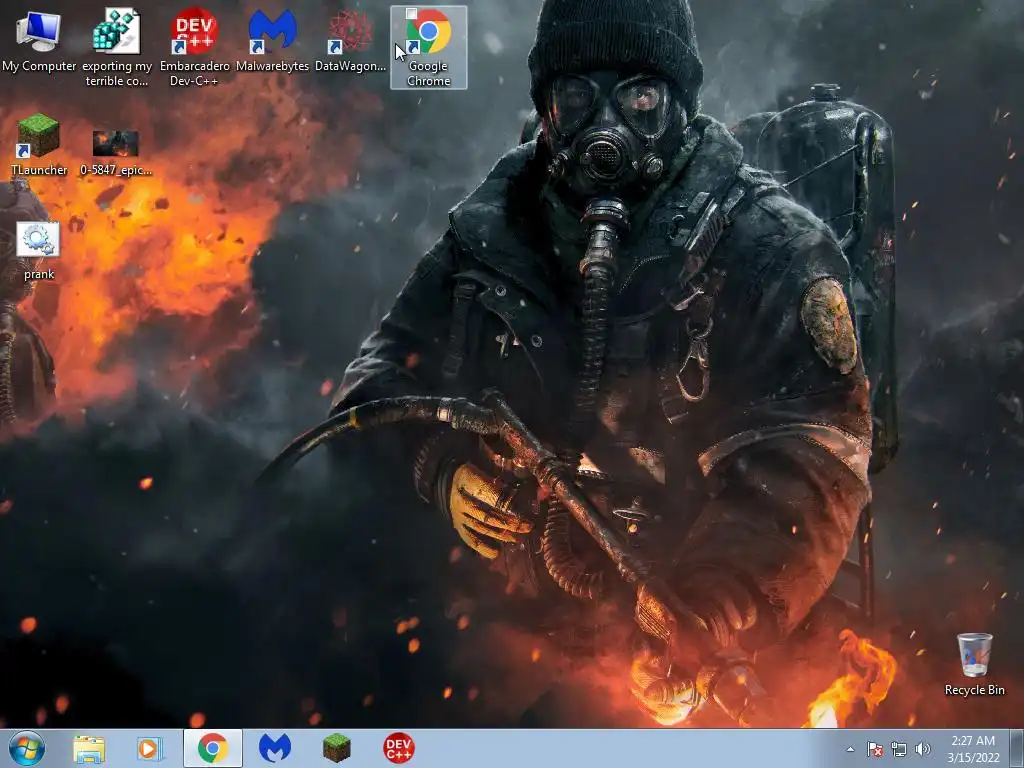Open the 'exporting my terrible co...' registry file
Screen dimensions: 1024x768
click(x=116, y=47)
